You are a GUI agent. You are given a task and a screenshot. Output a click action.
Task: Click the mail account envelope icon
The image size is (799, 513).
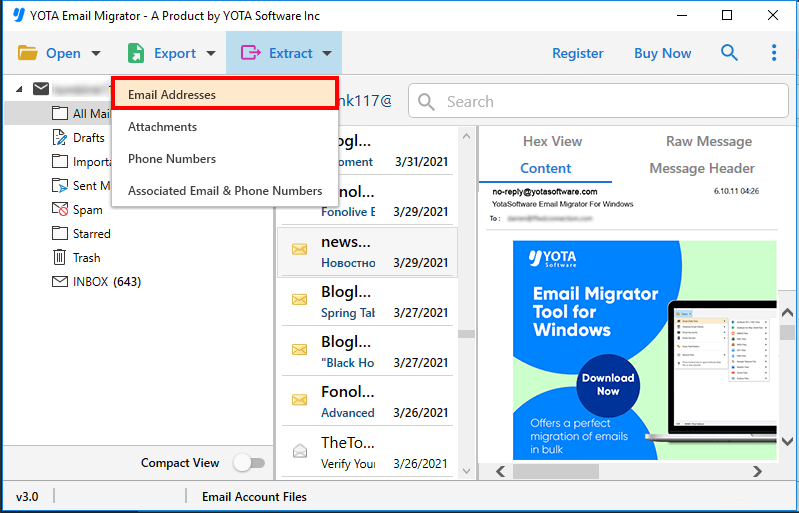tap(41, 89)
